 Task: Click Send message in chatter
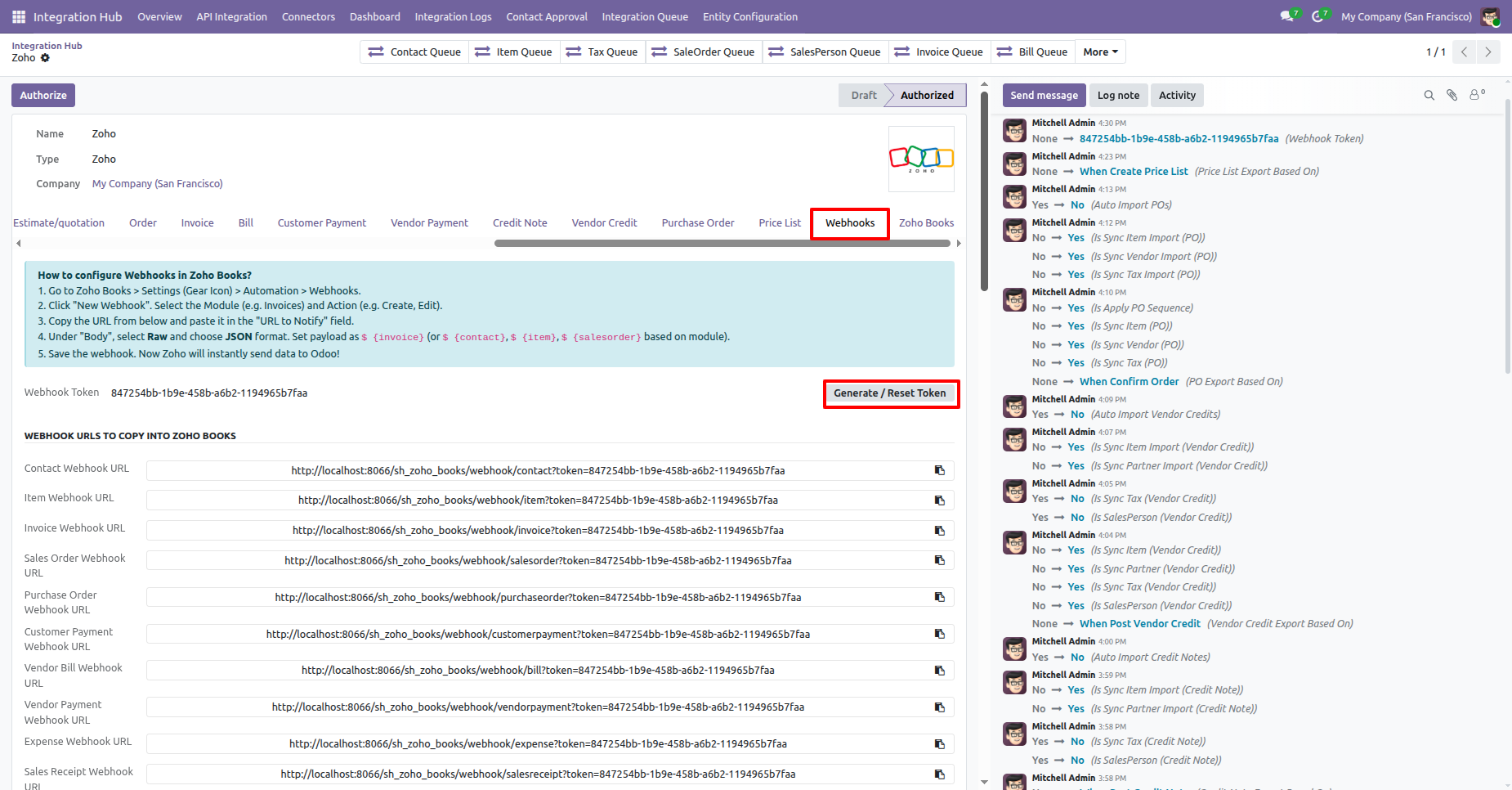pyautogui.click(x=1044, y=96)
